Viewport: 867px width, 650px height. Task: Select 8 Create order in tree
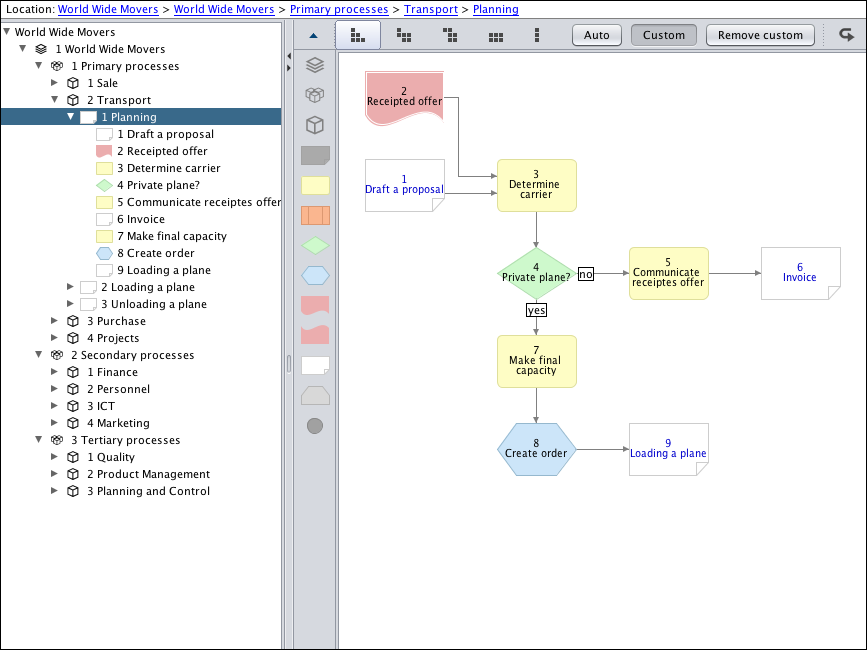pyautogui.click(x=145, y=253)
